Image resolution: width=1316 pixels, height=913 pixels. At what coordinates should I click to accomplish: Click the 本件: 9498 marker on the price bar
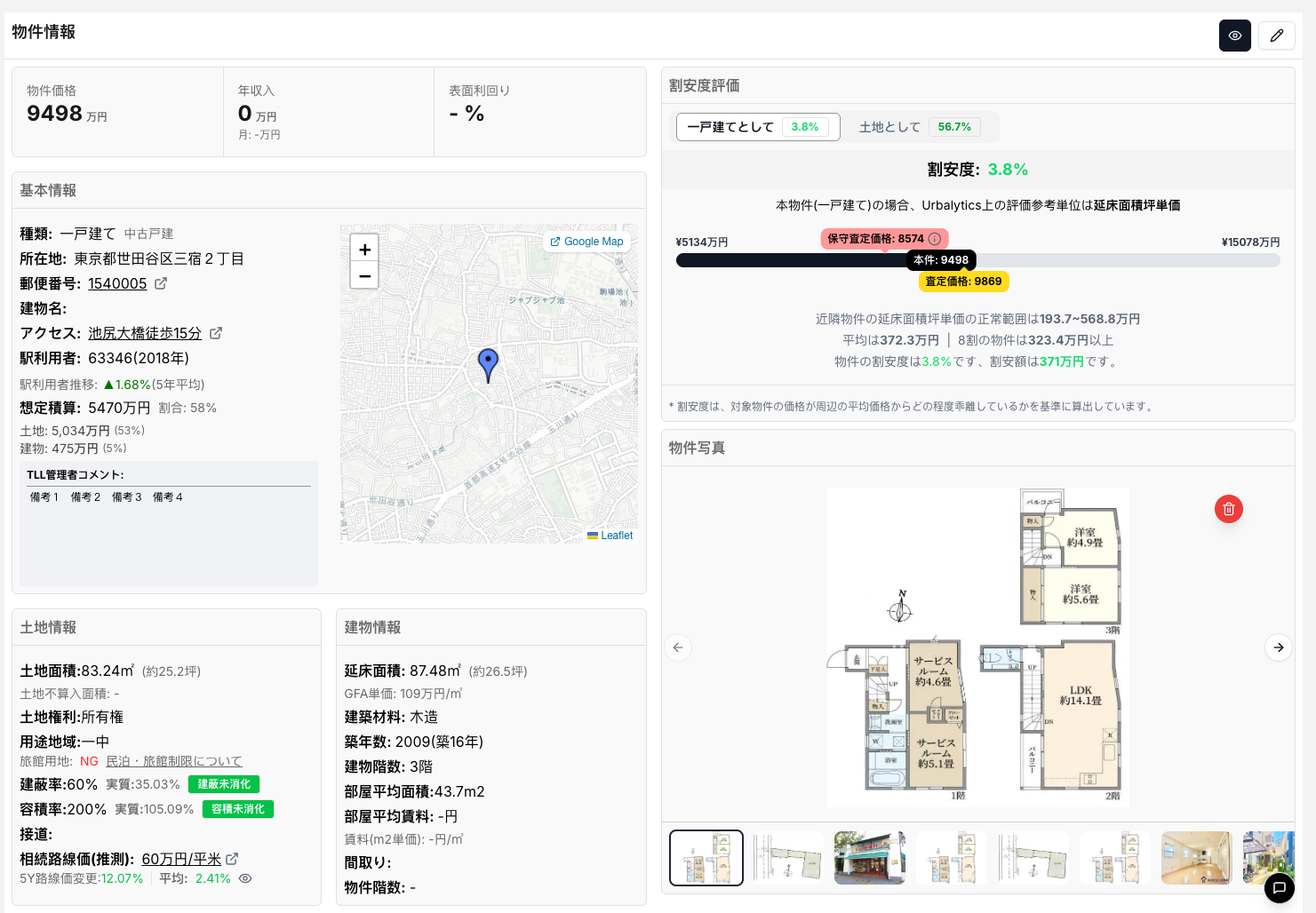point(941,260)
